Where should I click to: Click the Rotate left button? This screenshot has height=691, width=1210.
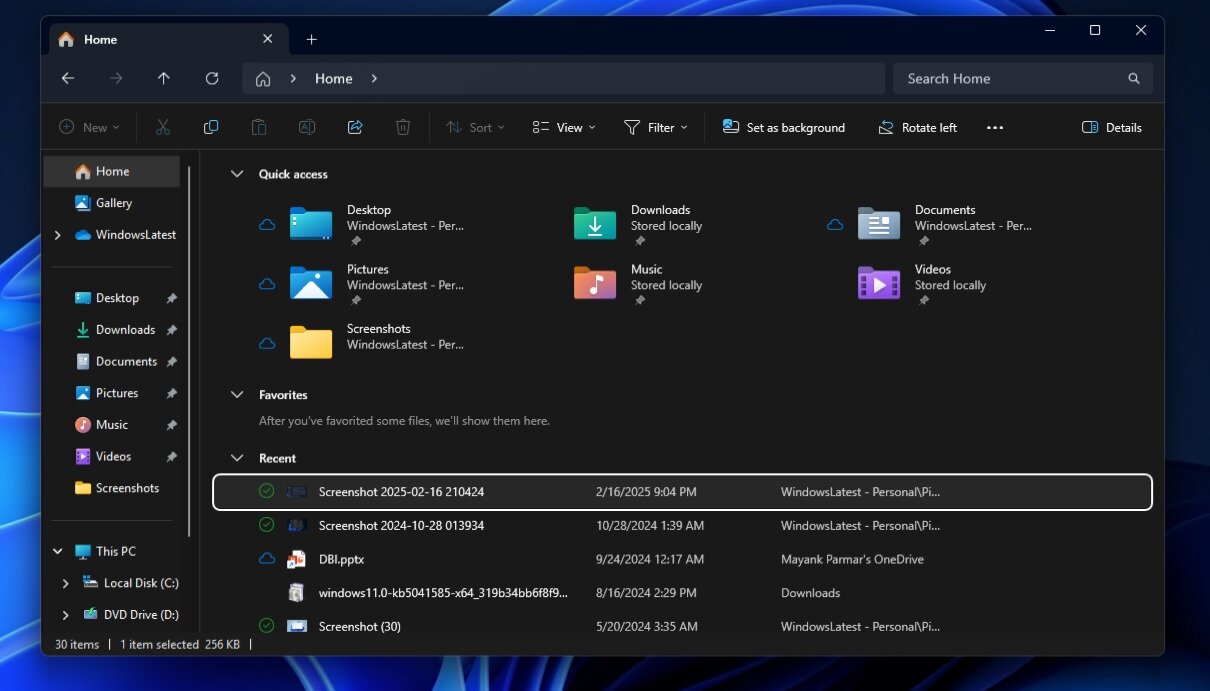point(917,127)
